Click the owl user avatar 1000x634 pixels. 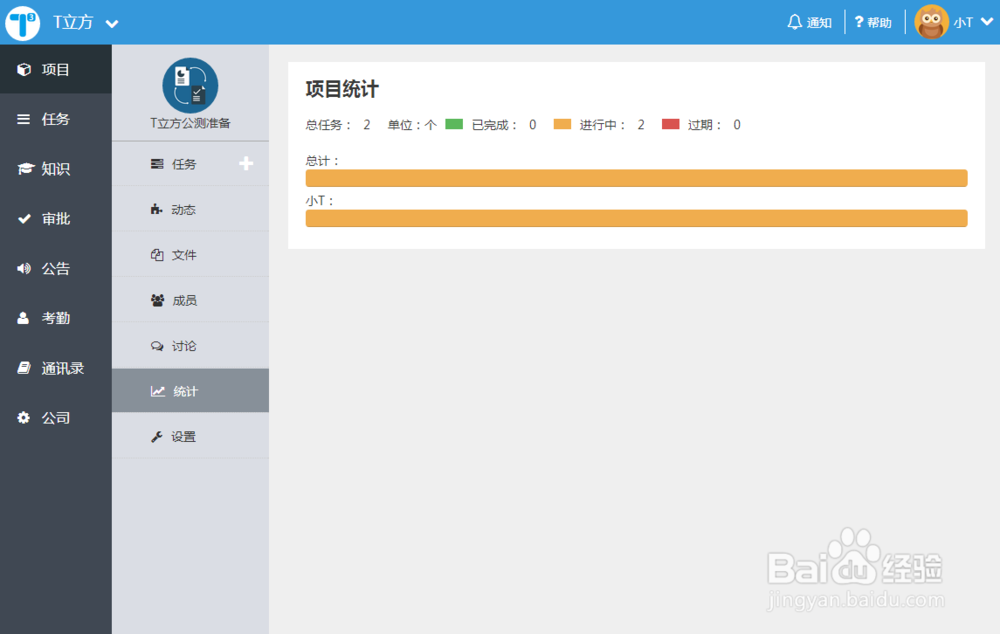[x=931, y=22]
